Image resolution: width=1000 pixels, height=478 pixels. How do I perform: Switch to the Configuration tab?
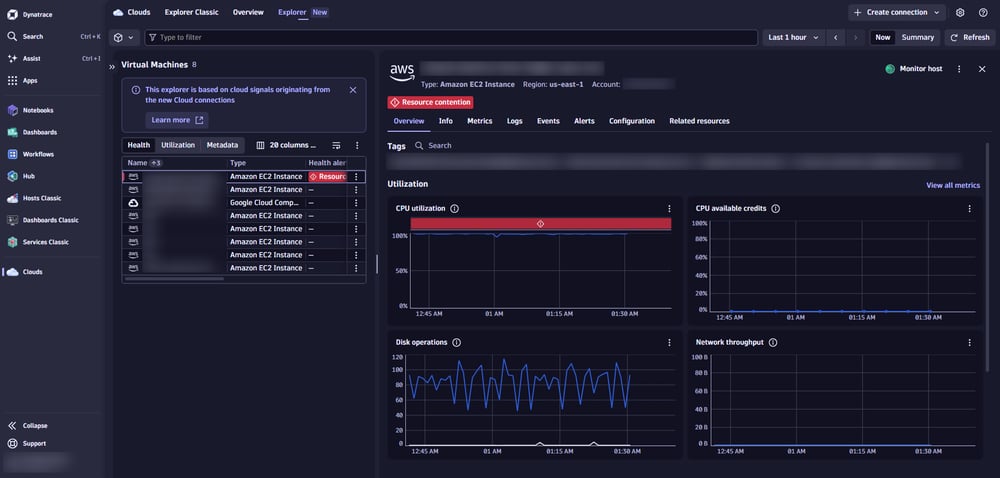(x=631, y=121)
